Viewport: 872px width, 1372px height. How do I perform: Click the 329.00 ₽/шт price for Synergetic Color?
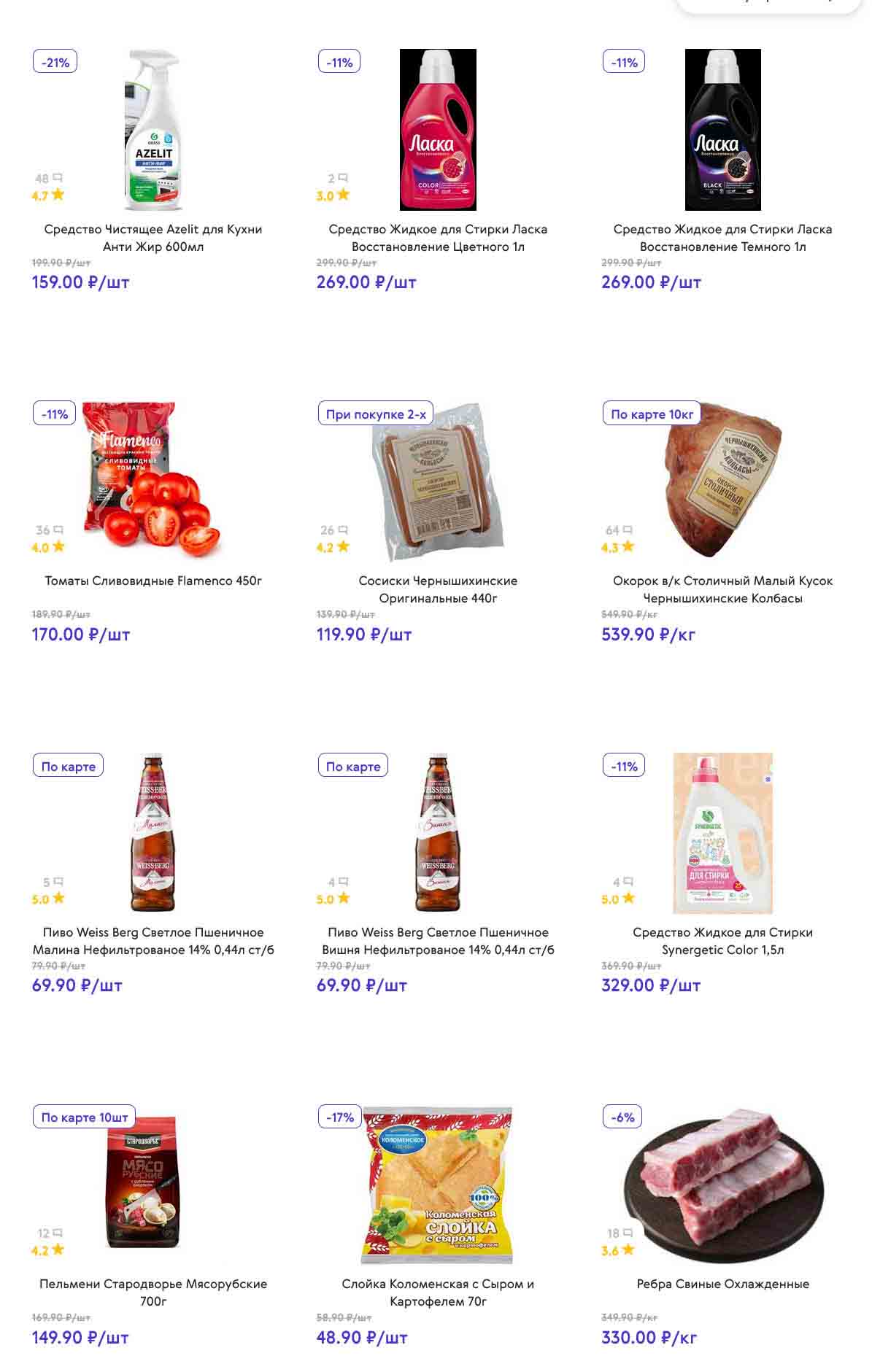pyautogui.click(x=651, y=985)
